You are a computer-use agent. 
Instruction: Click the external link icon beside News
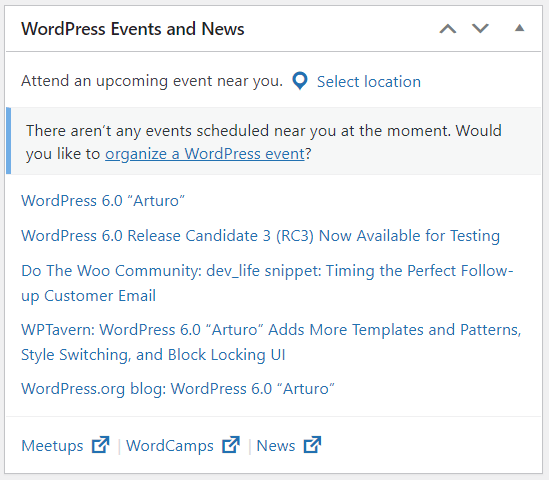pos(313,445)
